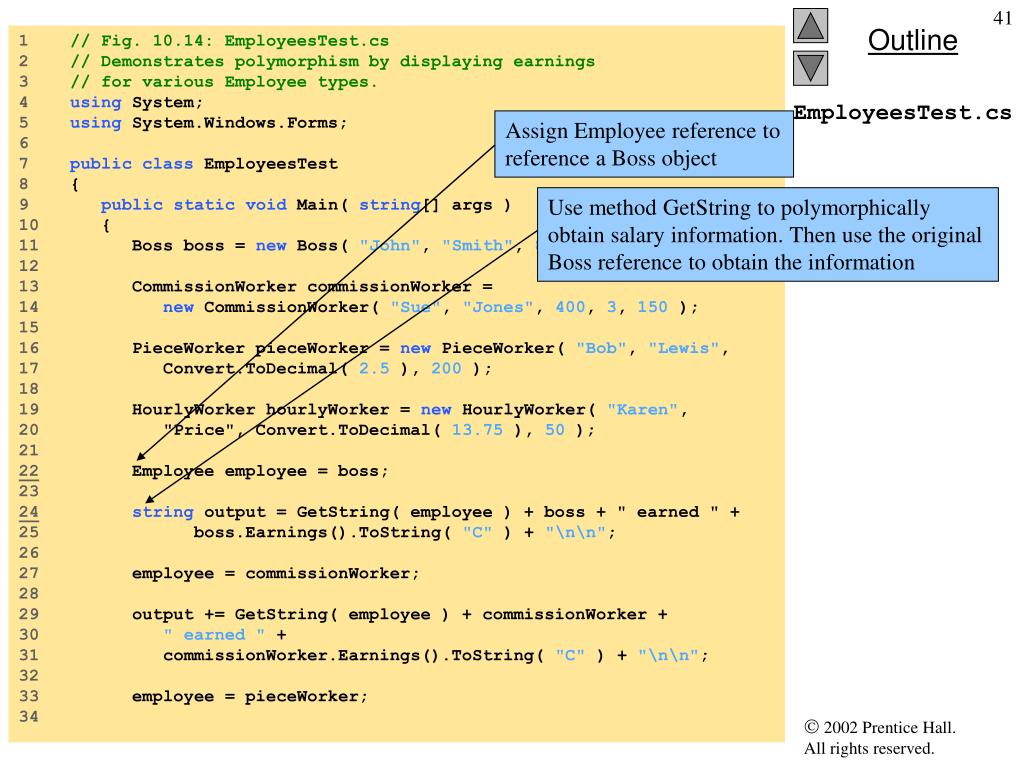The width and height of the screenshot is (1024, 768).
Task: Click the 'public static void Main' line
Action: click(306, 205)
